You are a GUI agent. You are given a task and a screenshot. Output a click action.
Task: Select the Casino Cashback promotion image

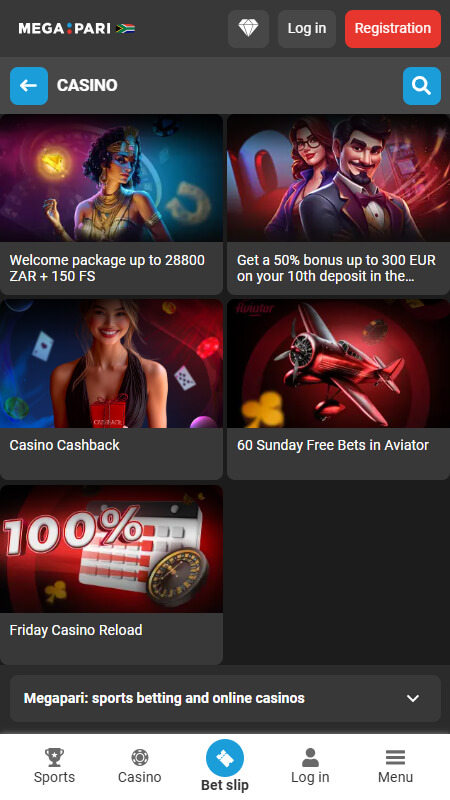(111, 364)
